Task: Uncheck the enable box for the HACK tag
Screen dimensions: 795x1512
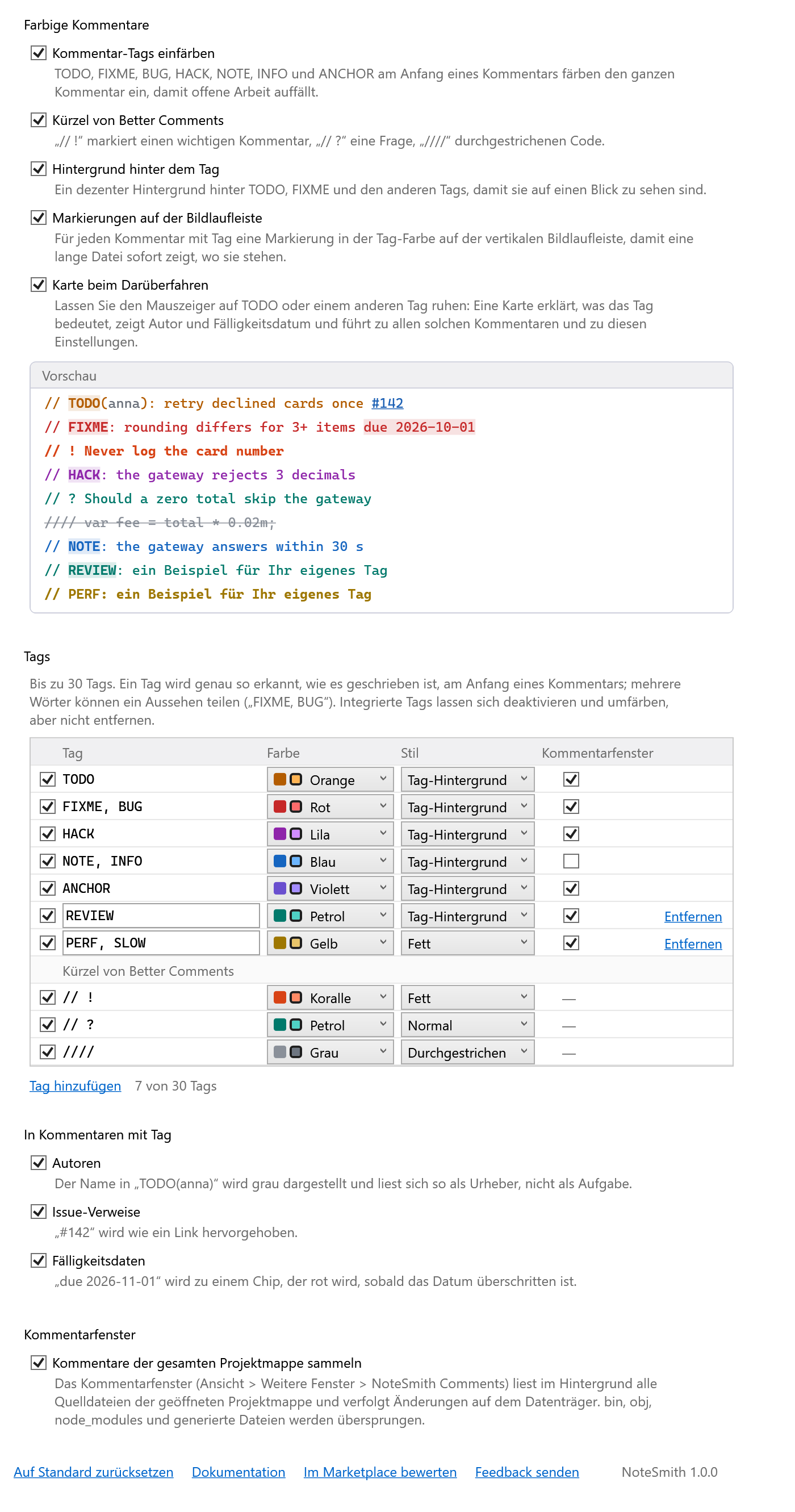Action: click(48, 834)
